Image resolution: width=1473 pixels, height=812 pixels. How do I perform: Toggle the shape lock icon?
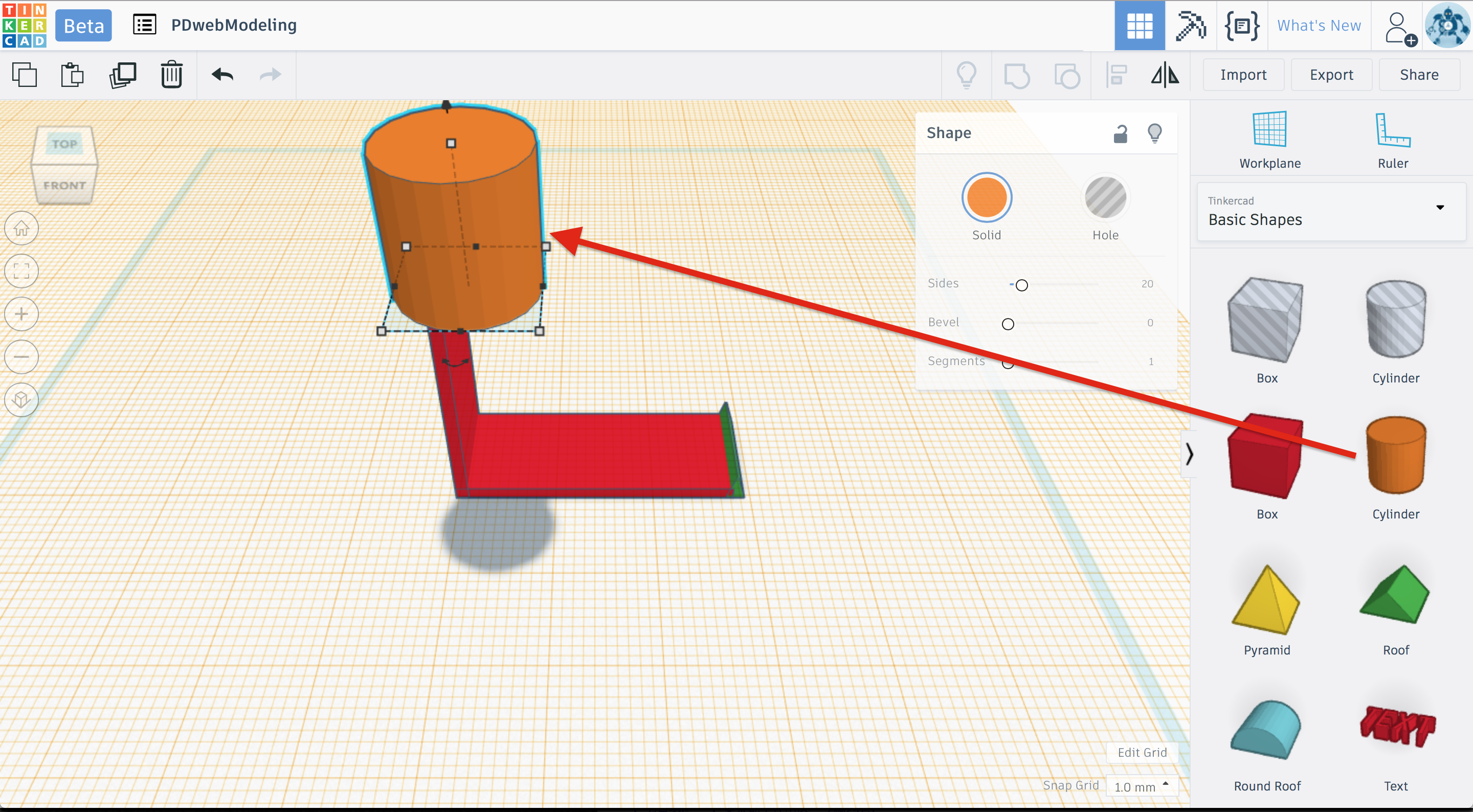pos(1120,133)
